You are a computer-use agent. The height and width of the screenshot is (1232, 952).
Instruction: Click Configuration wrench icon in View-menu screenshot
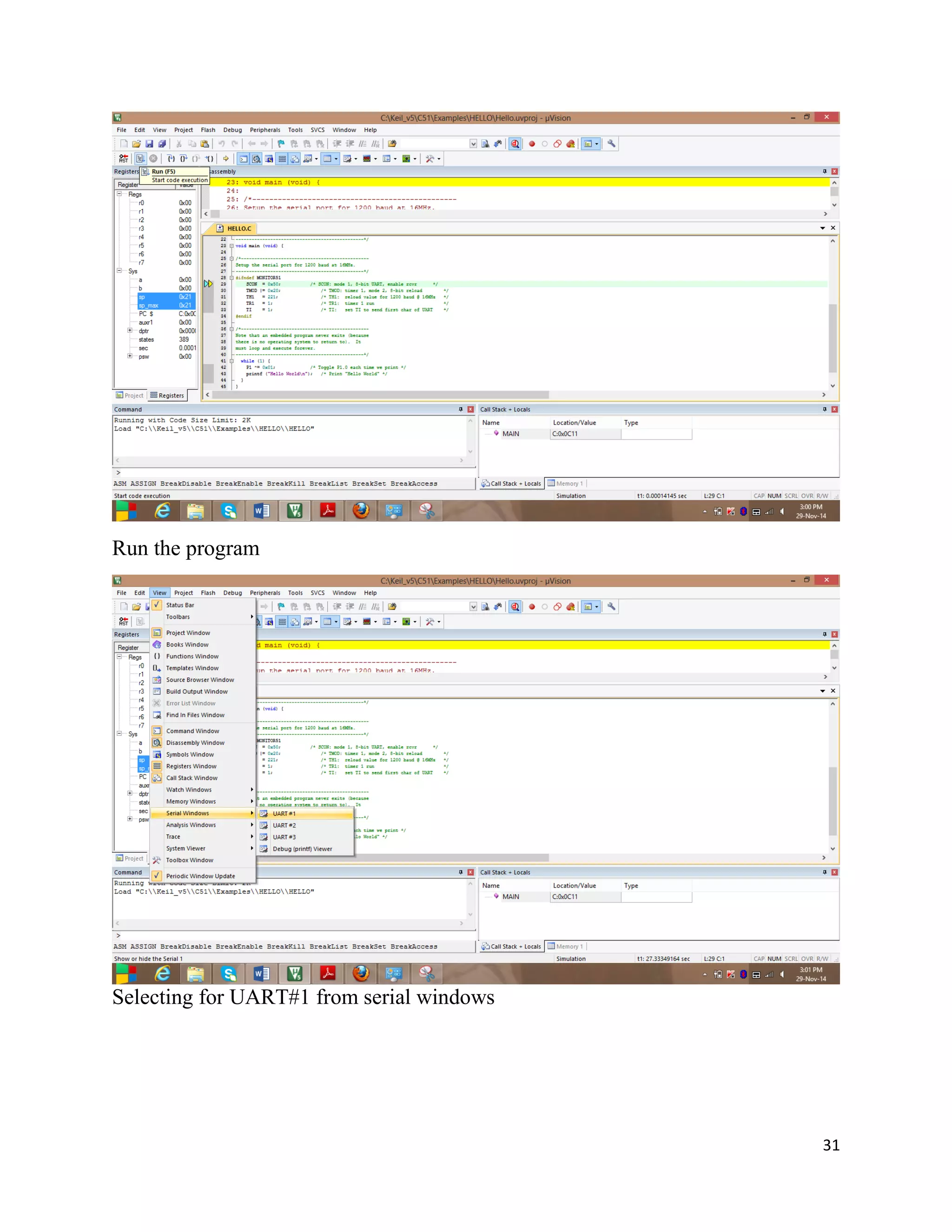point(611,607)
